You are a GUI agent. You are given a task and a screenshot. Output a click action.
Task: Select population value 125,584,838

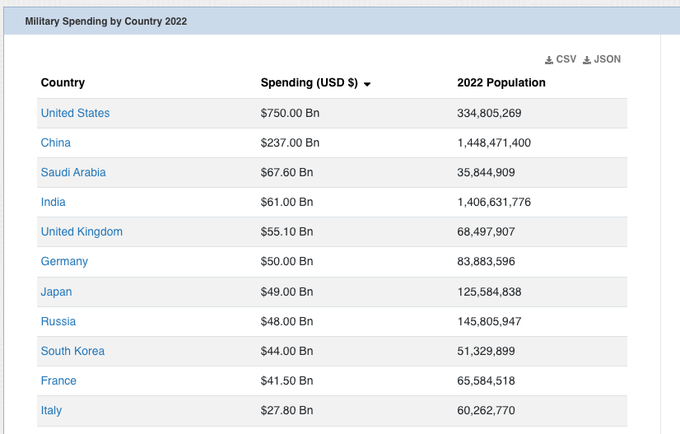pos(489,292)
